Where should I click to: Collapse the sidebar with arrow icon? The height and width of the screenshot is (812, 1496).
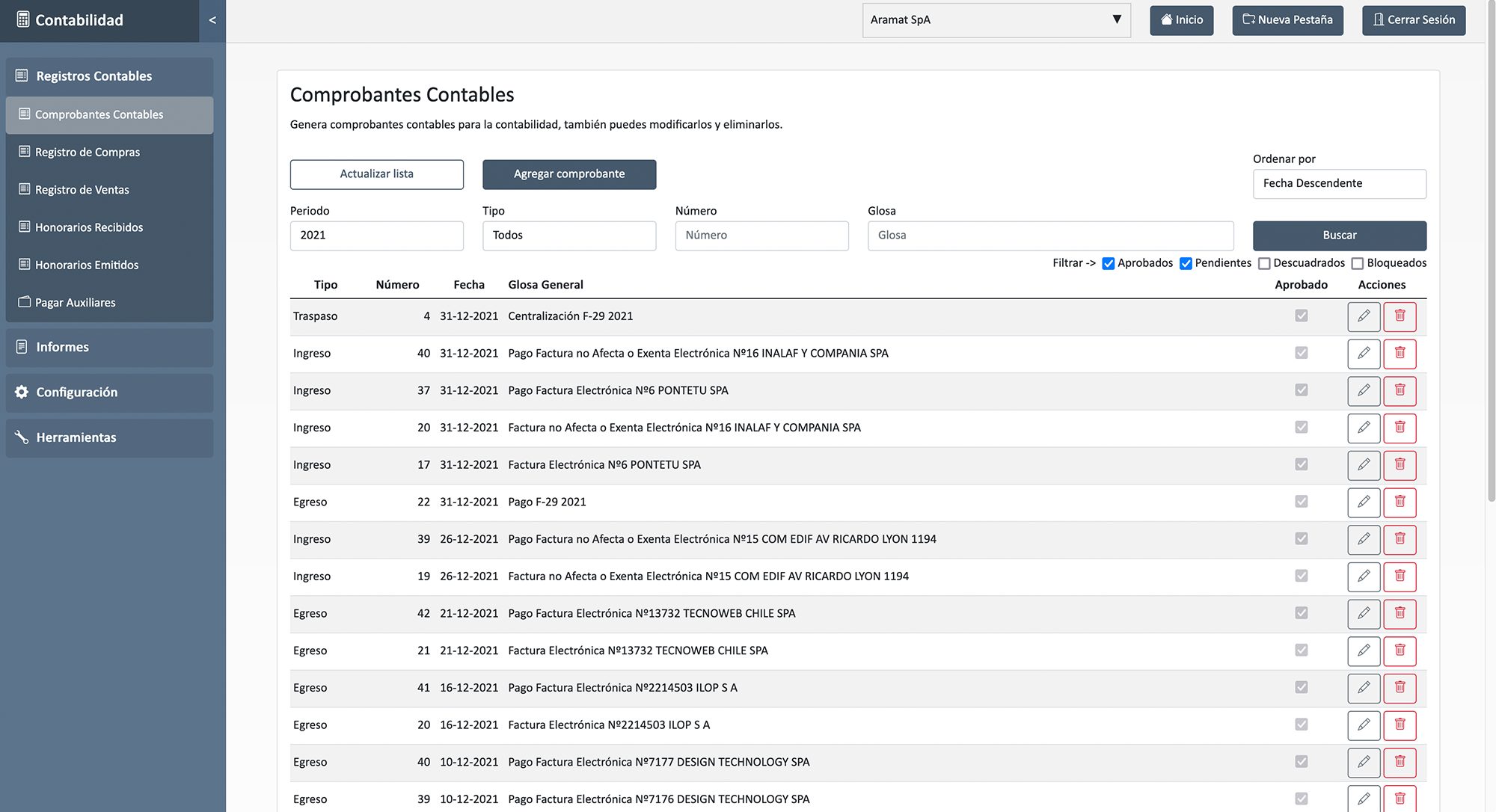coord(212,20)
